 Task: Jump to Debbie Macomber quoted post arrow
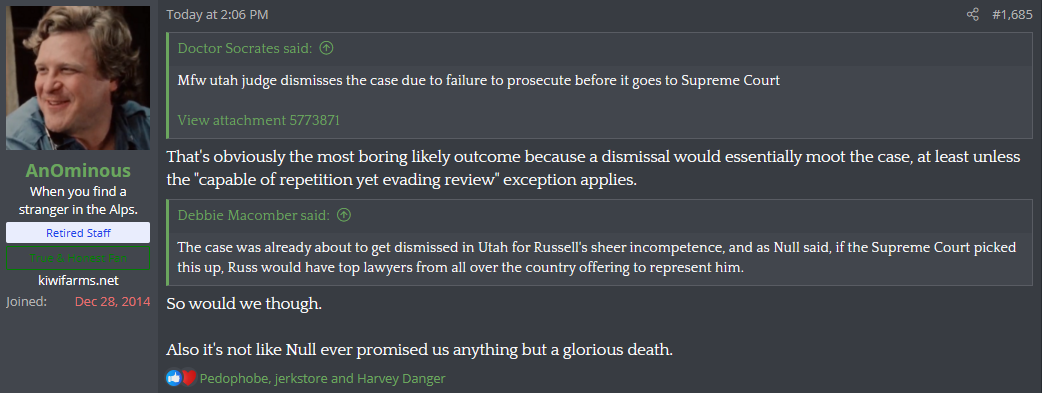click(x=344, y=215)
